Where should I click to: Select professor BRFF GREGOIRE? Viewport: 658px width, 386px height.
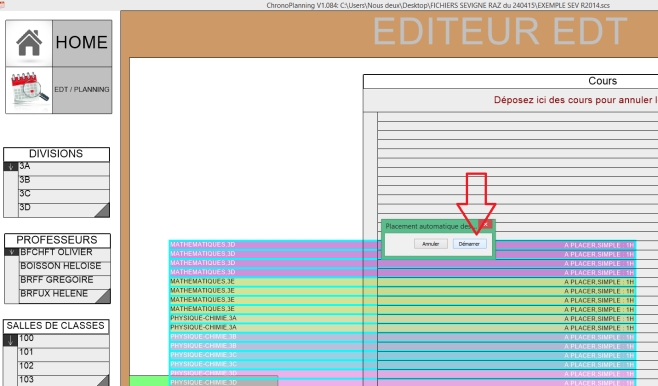tap(65, 280)
